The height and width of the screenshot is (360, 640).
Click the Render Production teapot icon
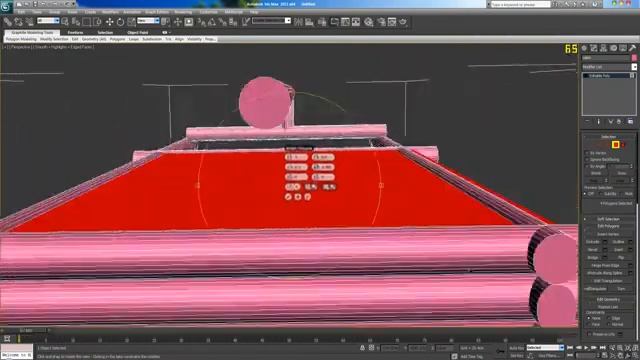pyautogui.click(x=403, y=22)
